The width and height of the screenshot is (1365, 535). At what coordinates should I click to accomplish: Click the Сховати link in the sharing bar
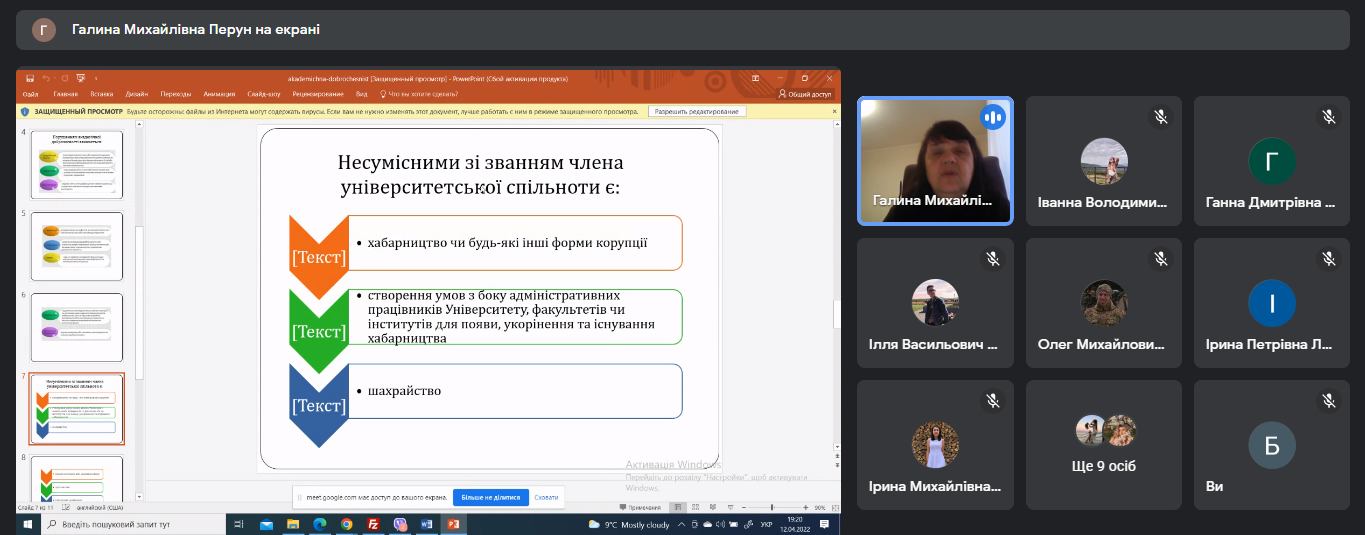[546, 497]
